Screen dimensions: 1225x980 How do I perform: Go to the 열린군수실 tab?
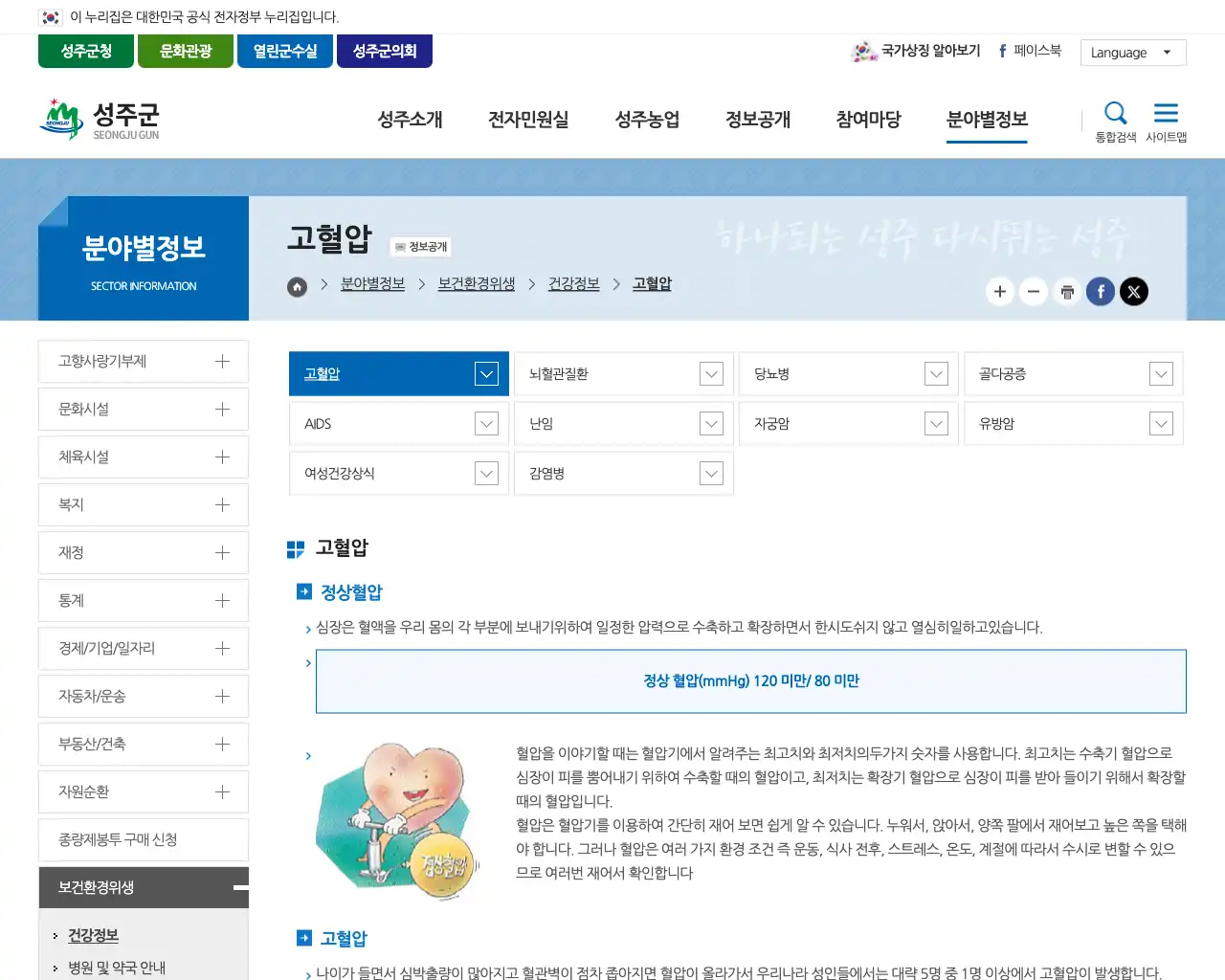[285, 51]
